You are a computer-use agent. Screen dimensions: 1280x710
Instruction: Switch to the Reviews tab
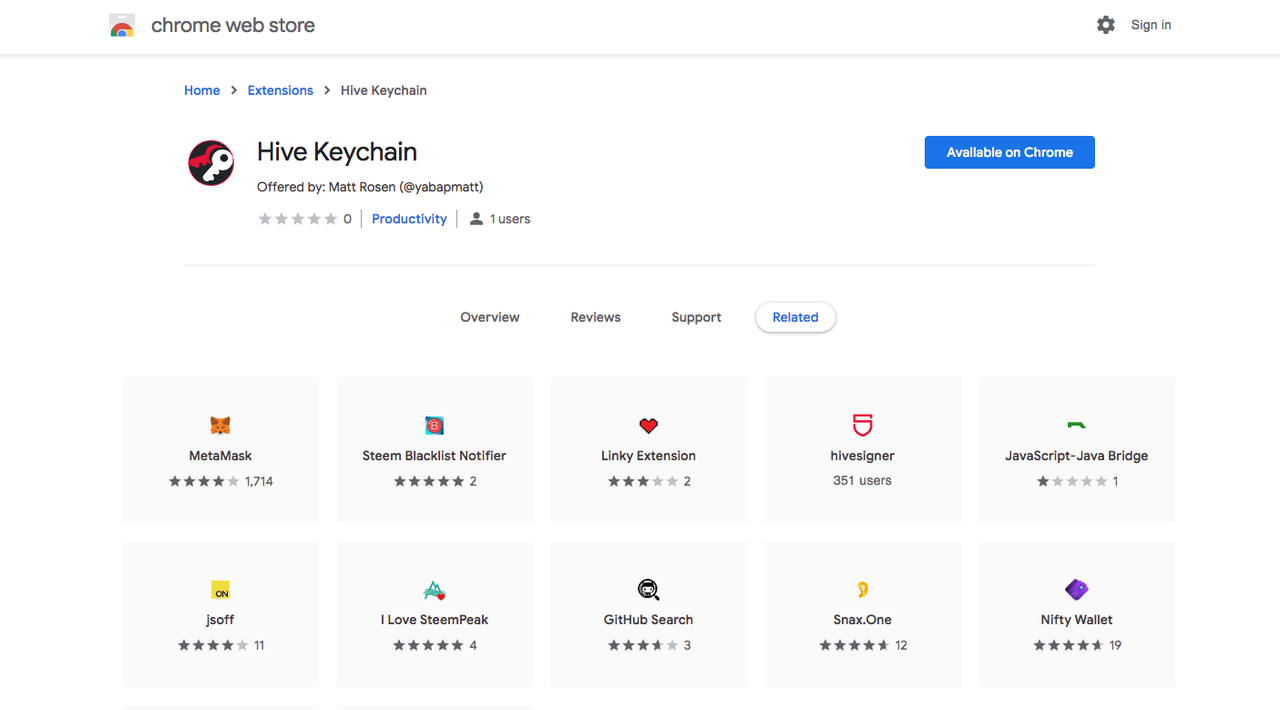point(596,317)
